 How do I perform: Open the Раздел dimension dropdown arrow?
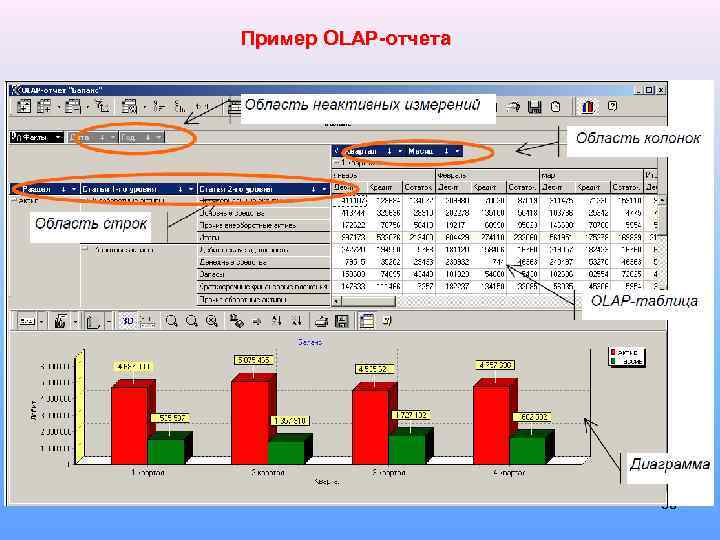(x=74, y=189)
